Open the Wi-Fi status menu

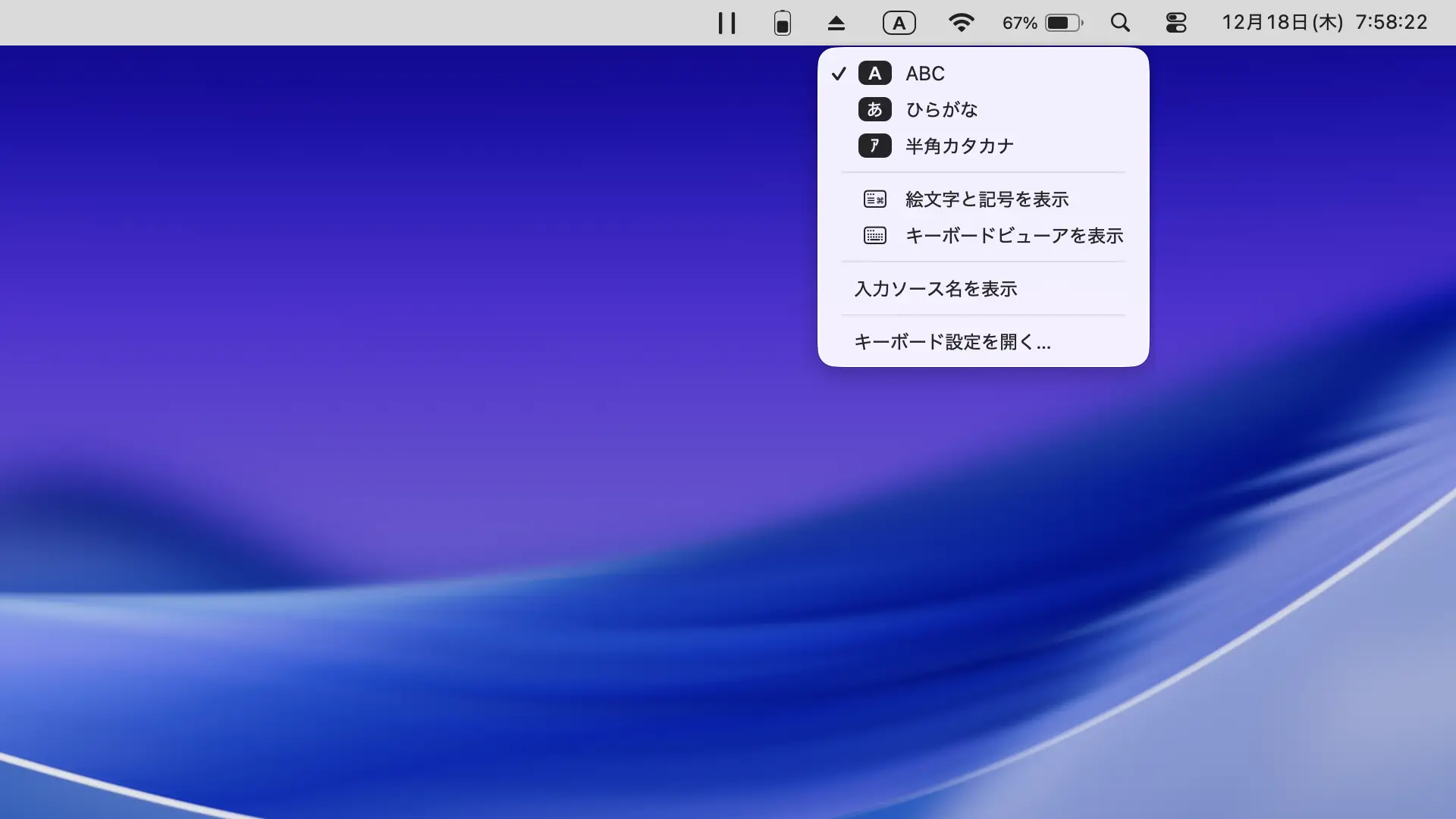coord(961,23)
